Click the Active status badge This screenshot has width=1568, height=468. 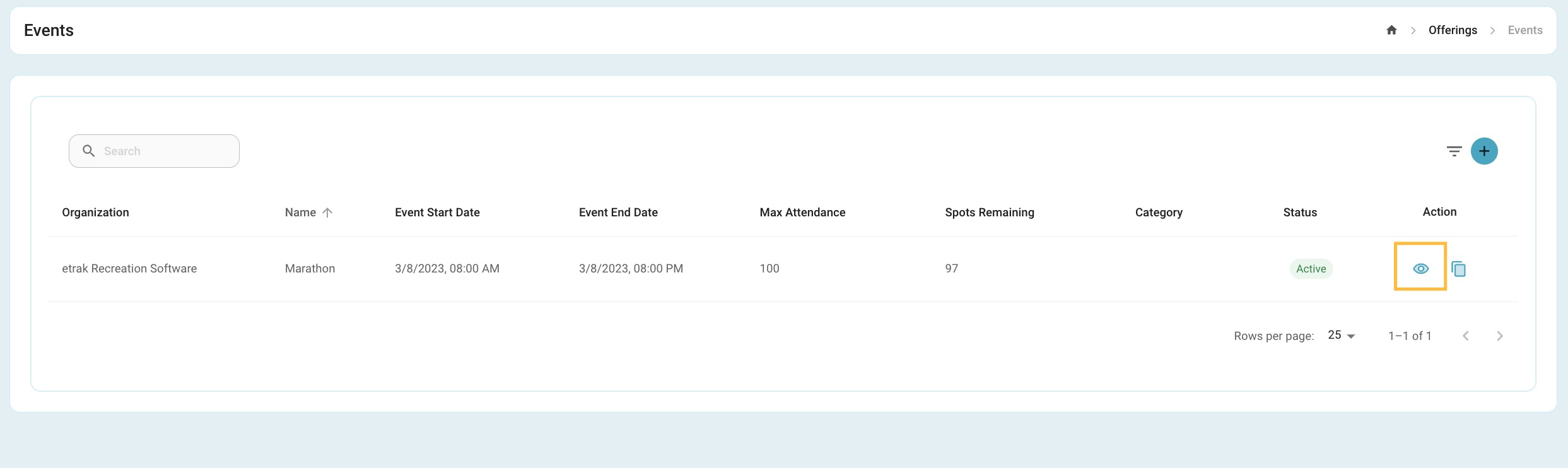click(1311, 269)
